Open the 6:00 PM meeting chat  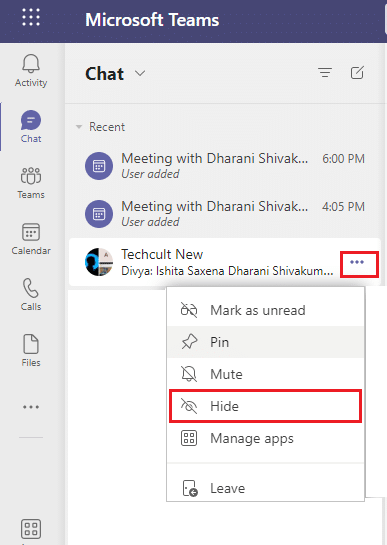pos(225,165)
